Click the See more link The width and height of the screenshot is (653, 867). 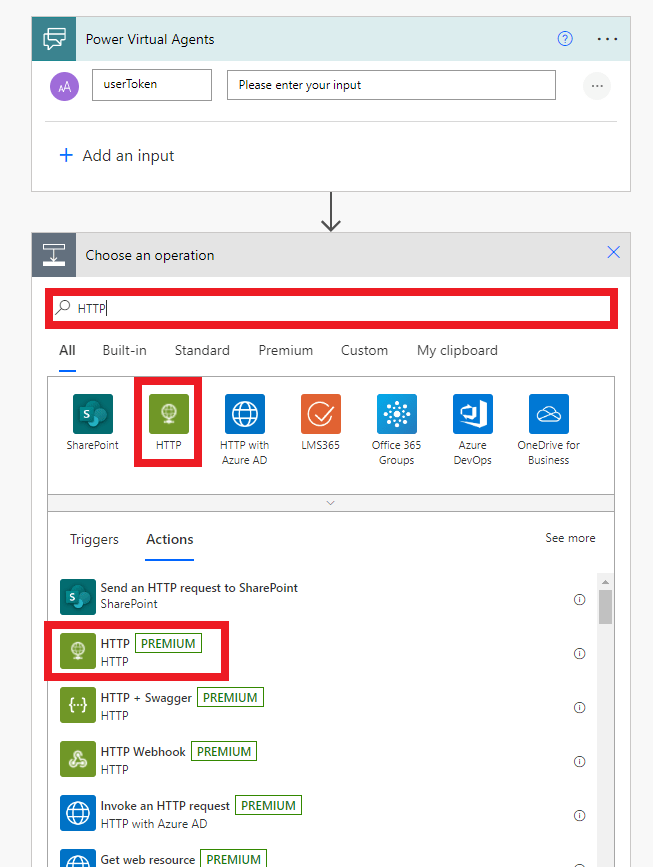pyautogui.click(x=570, y=538)
